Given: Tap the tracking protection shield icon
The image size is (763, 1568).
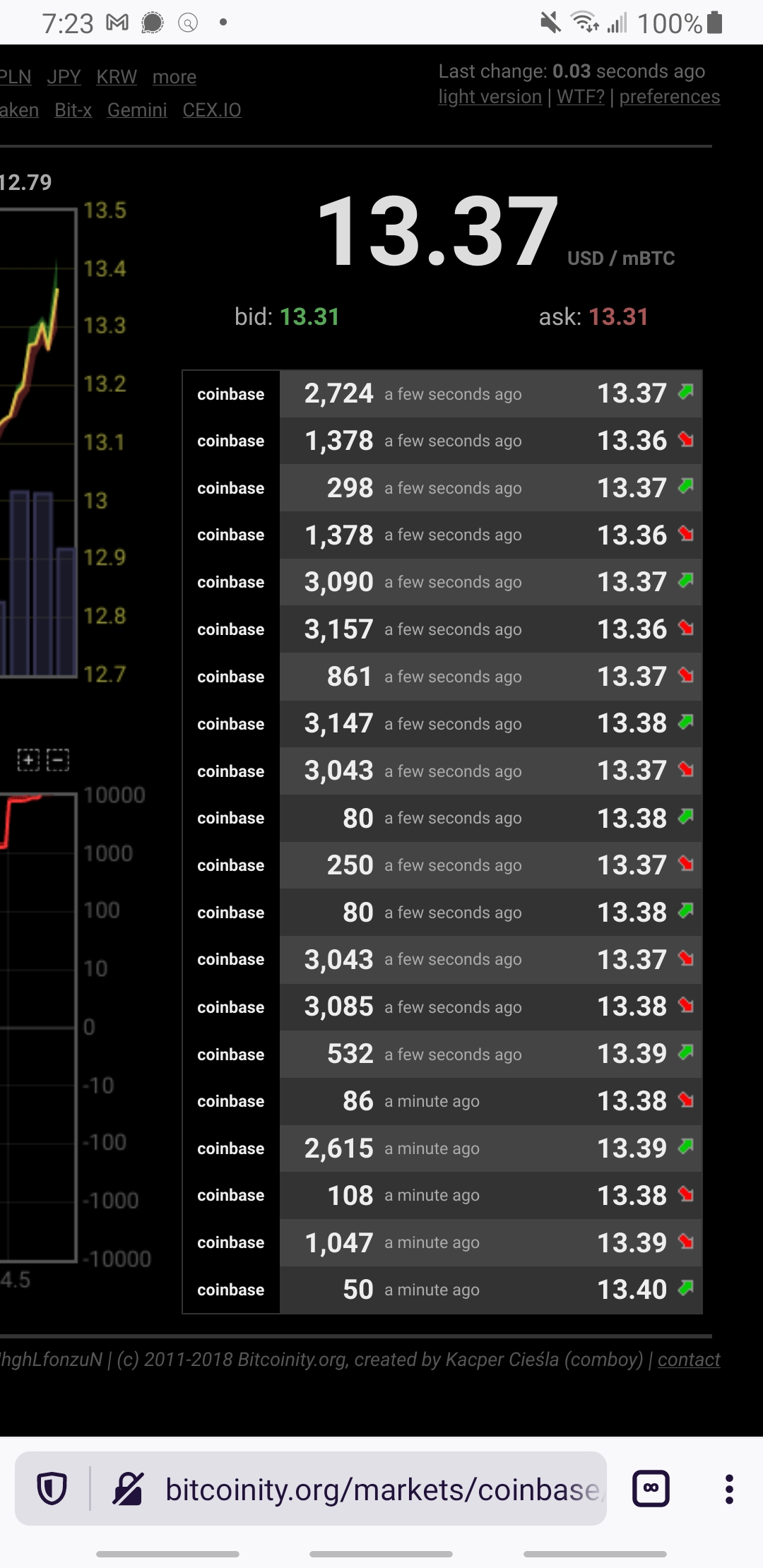Looking at the screenshot, I should pyautogui.click(x=52, y=1489).
